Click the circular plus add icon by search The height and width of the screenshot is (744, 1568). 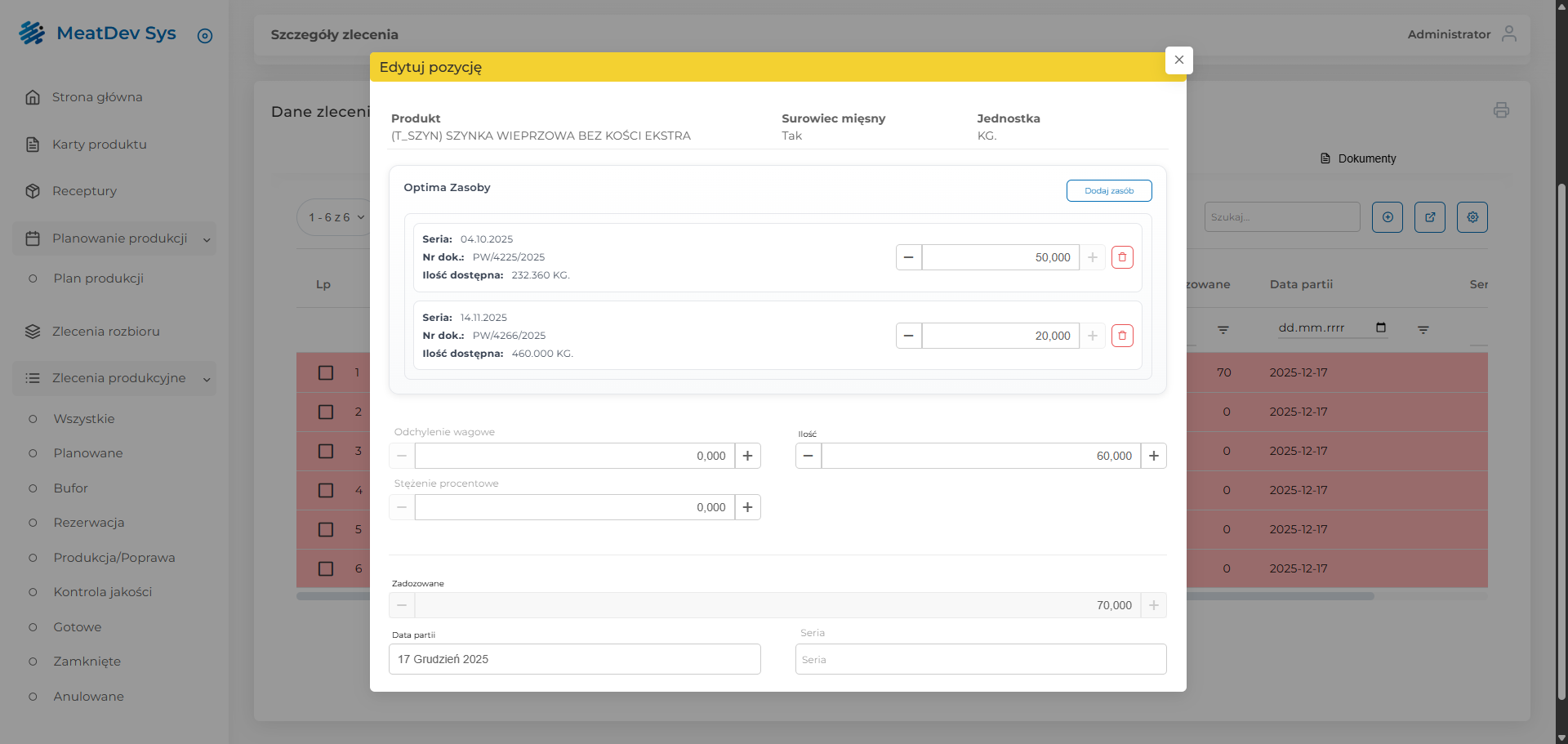click(x=1387, y=217)
